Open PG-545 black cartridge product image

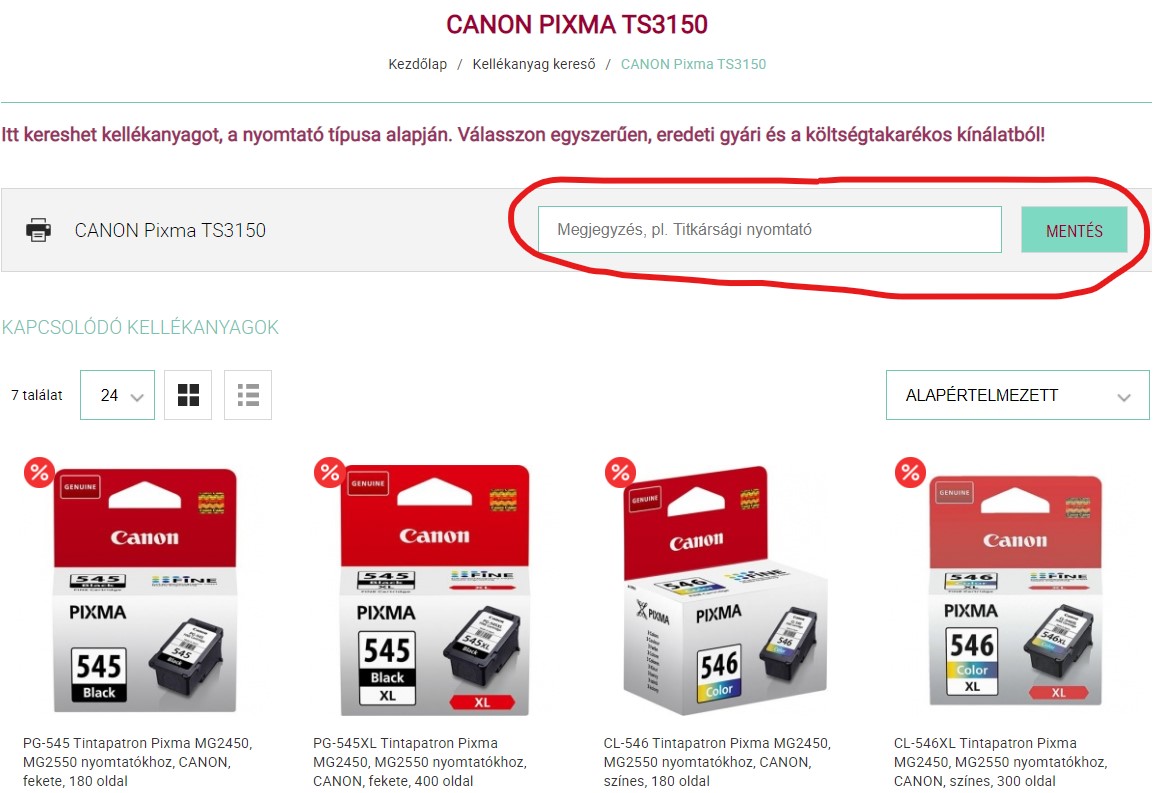click(145, 590)
